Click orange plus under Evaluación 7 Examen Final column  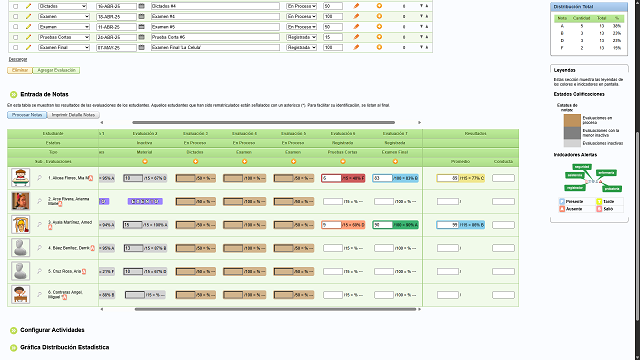point(395,162)
